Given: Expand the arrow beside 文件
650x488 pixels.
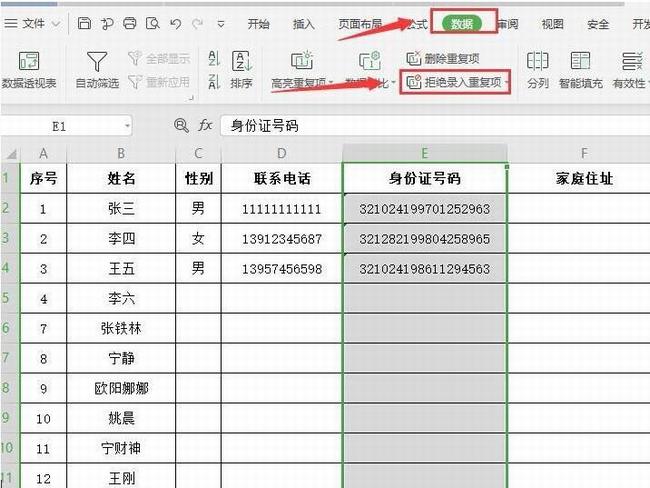Looking at the screenshot, I should point(56,24).
